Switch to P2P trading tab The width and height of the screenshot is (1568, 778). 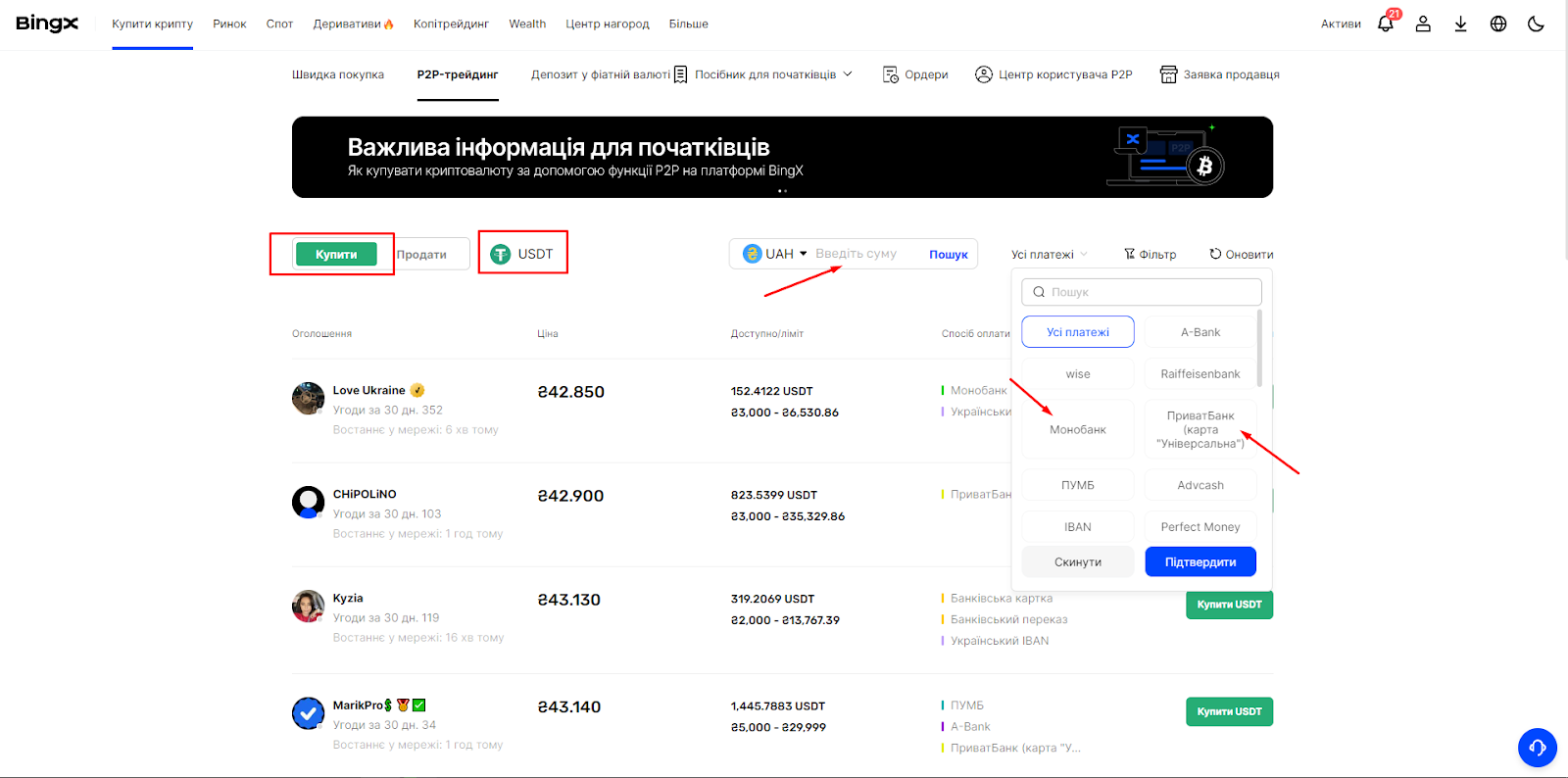(x=458, y=74)
